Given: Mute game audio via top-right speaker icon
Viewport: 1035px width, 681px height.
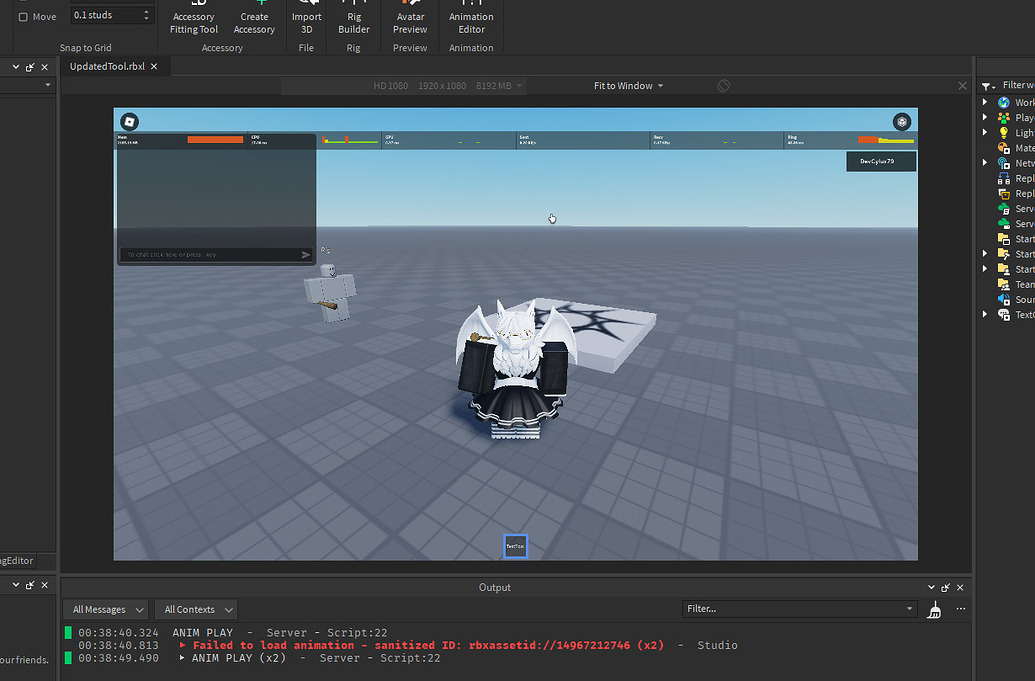Looking at the screenshot, I should [901, 121].
